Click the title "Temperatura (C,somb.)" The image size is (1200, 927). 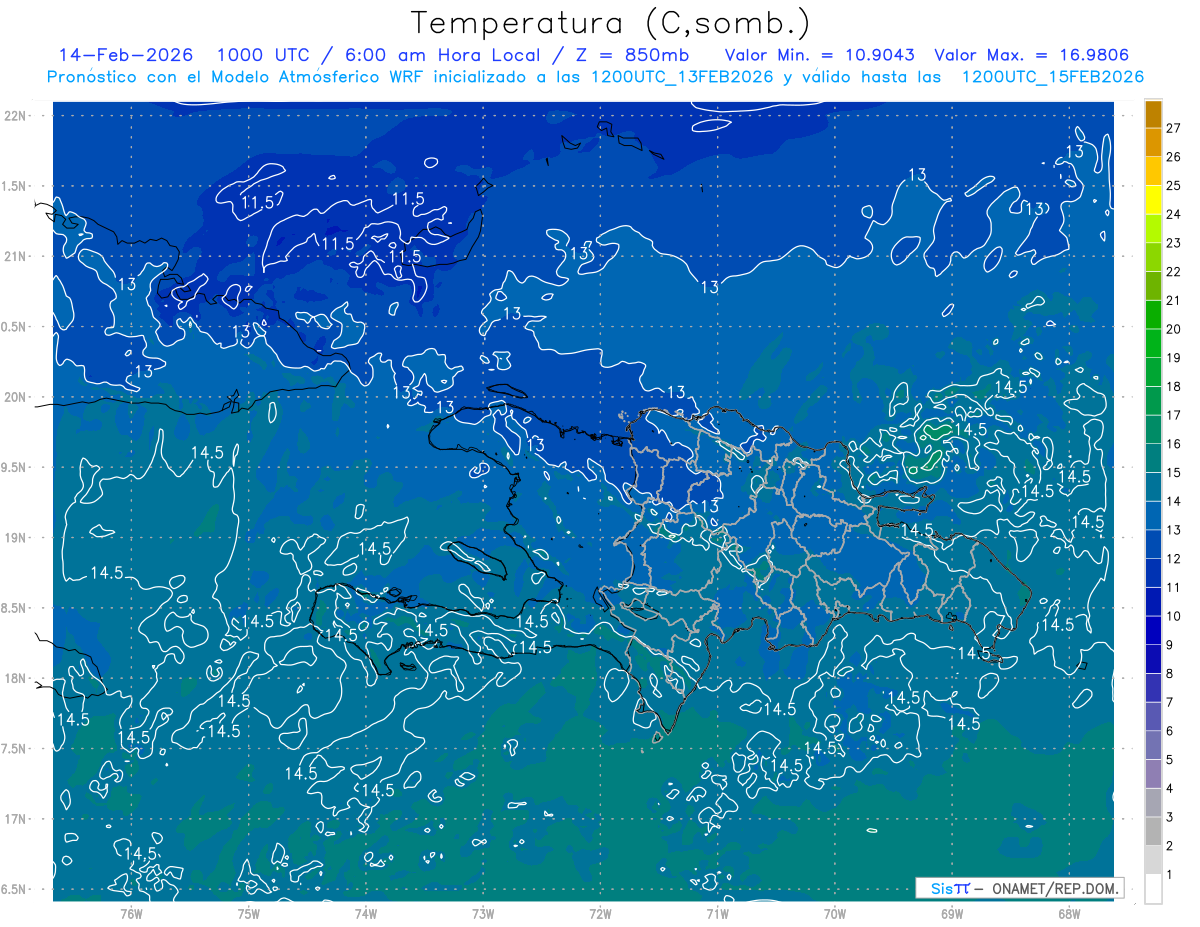pos(611,23)
